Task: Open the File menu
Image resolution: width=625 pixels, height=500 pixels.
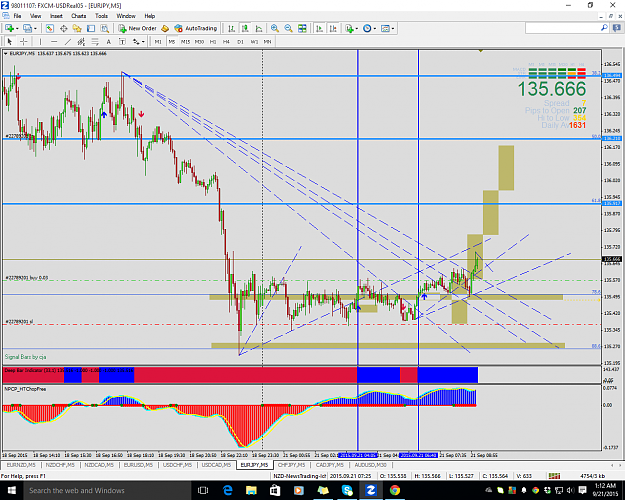Action: pos(17,16)
